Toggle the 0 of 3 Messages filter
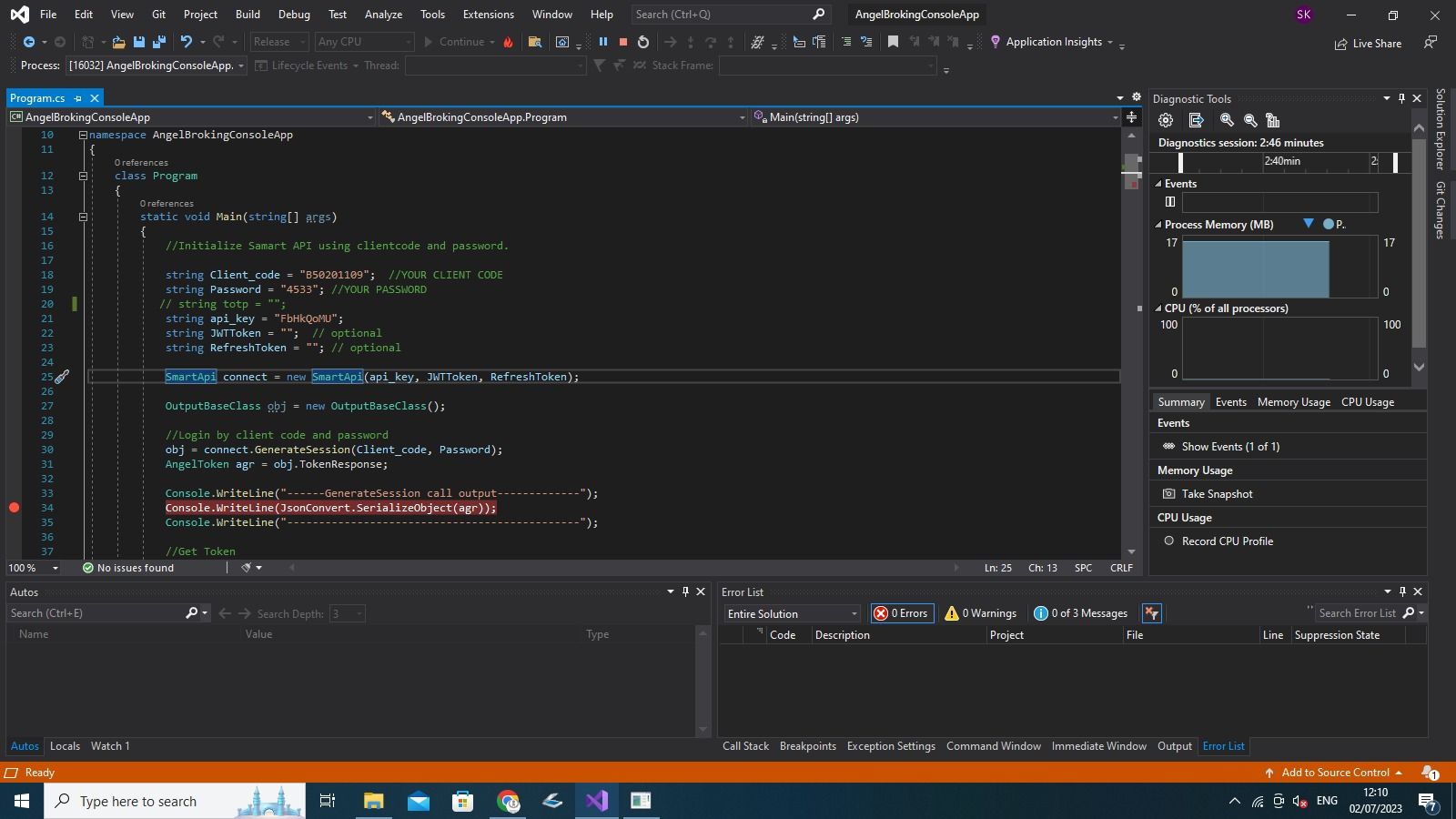The image size is (1456, 819). coord(1080,613)
